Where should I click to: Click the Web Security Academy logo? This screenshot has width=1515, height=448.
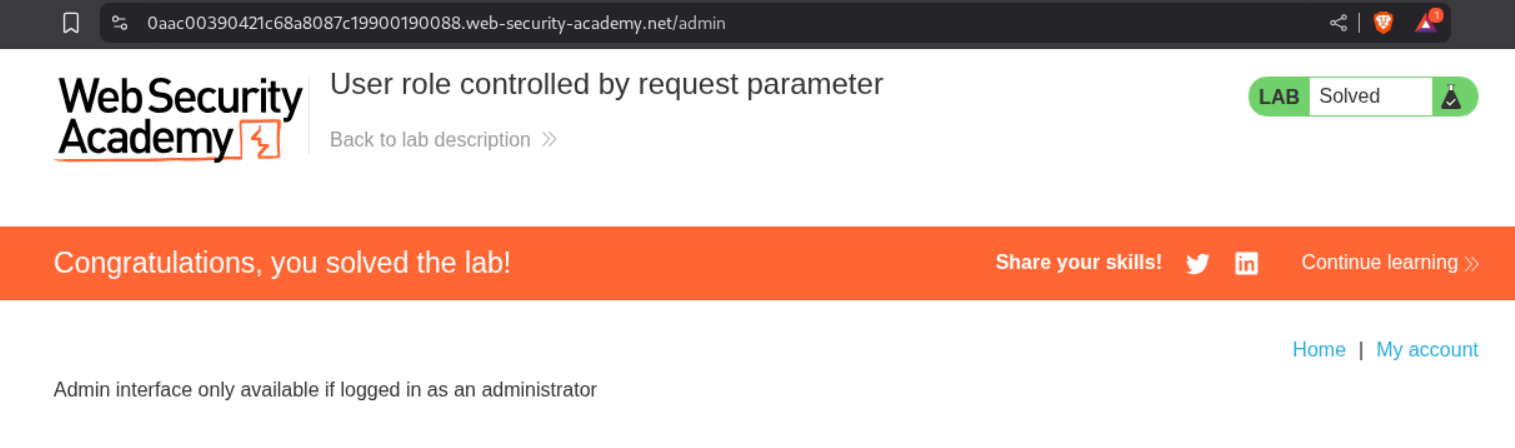click(x=179, y=119)
